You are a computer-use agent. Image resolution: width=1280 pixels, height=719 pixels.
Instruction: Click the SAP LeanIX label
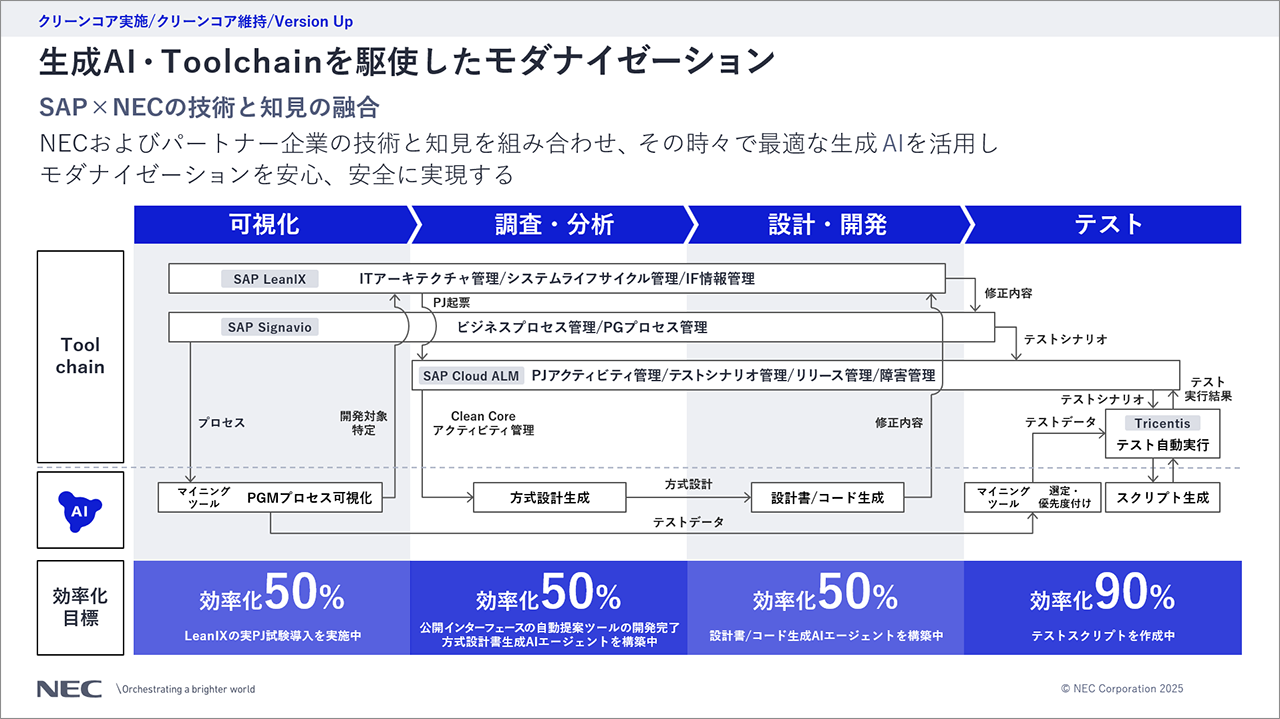click(x=269, y=279)
